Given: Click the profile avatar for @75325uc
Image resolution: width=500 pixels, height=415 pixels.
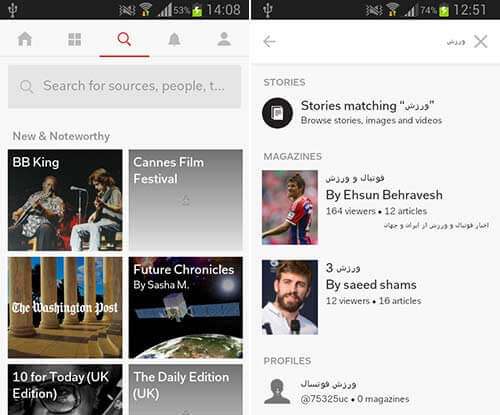Looking at the screenshot, I should [x=277, y=391].
